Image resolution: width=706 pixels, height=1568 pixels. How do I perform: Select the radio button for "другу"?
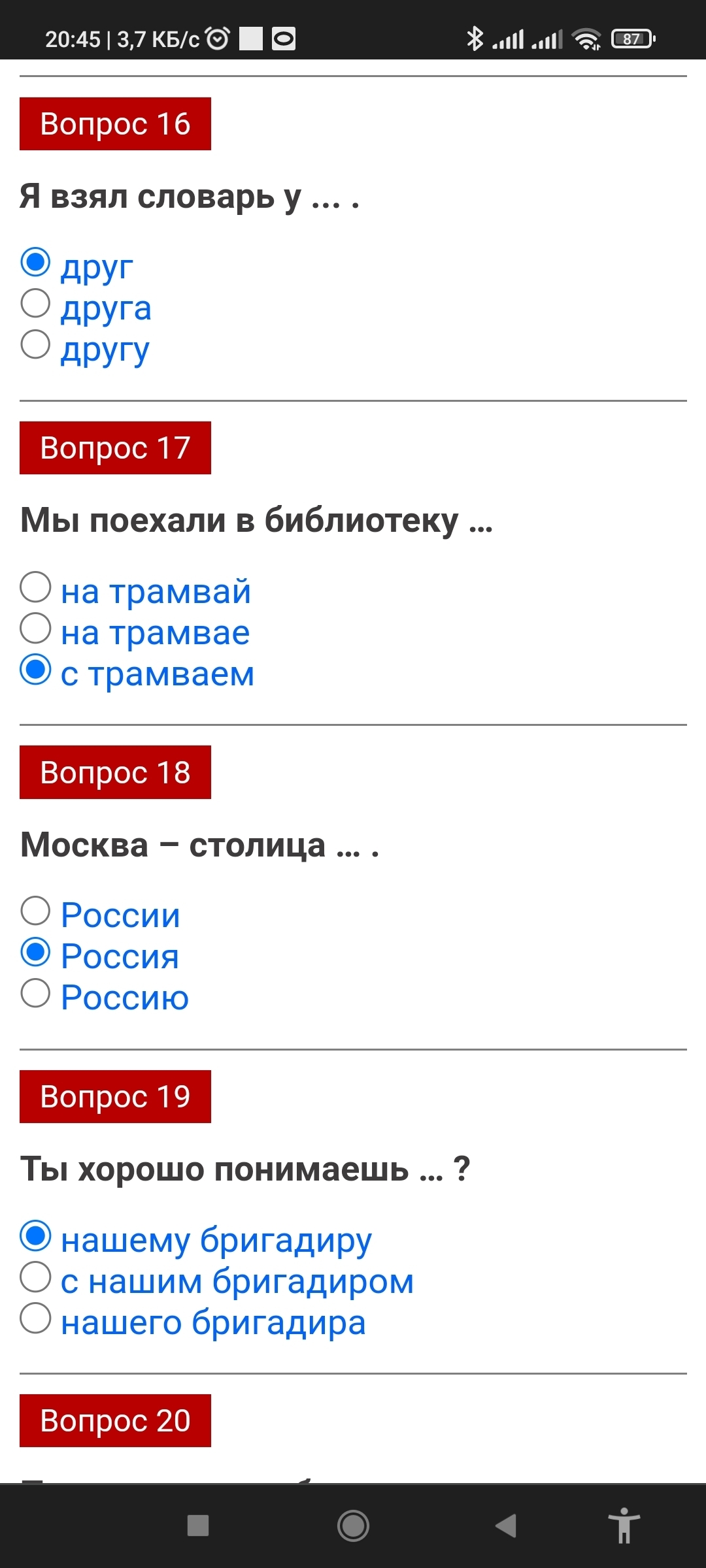click(35, 345)
